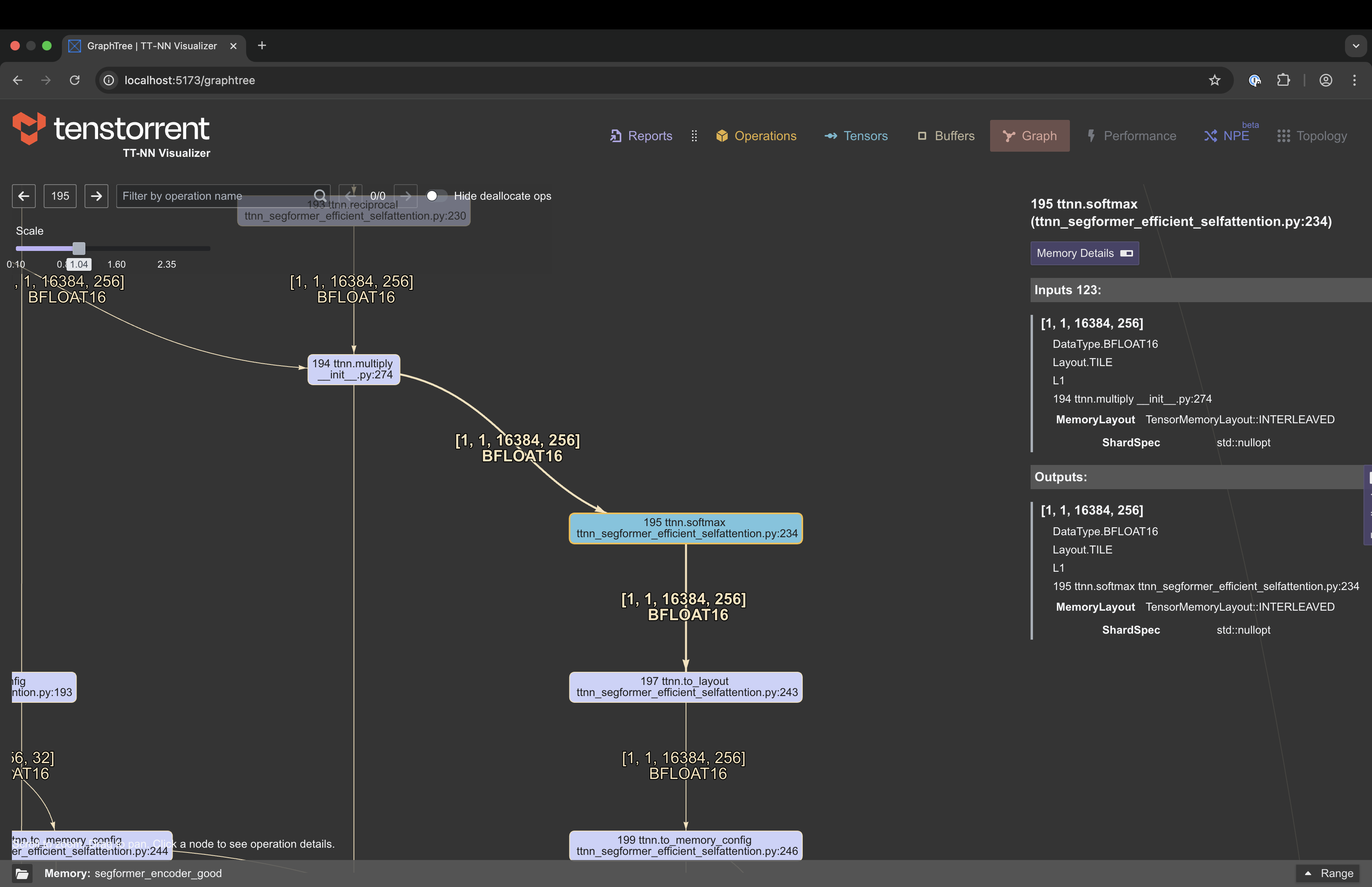Click the folder icon beside Memory segformer_encoder_good

(23, 873)
